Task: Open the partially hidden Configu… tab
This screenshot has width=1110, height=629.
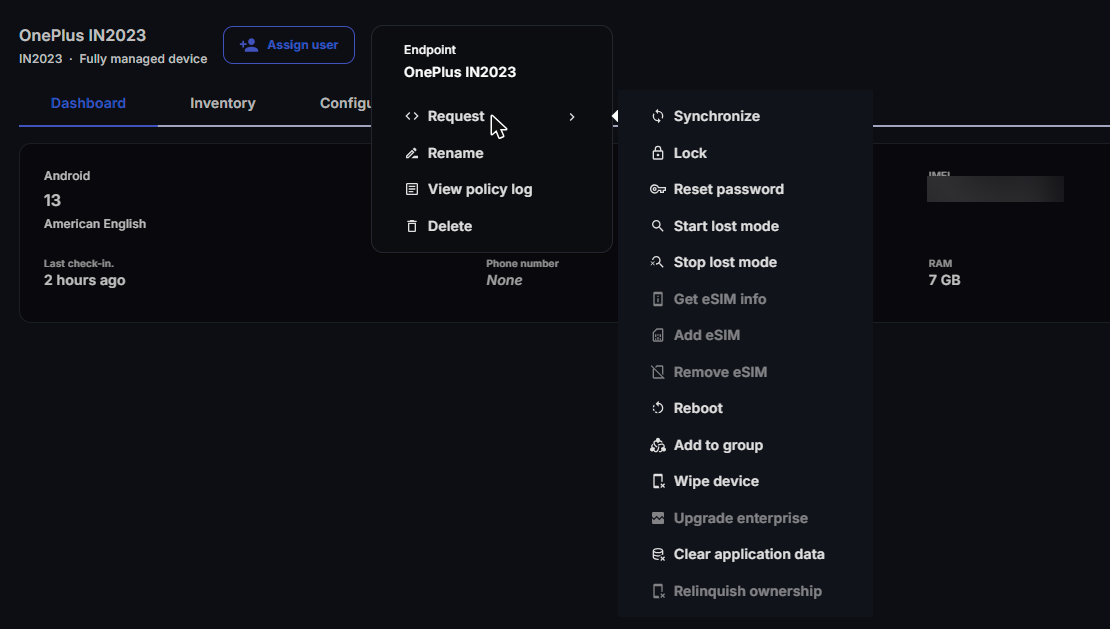Action: (x=345, y=103)
